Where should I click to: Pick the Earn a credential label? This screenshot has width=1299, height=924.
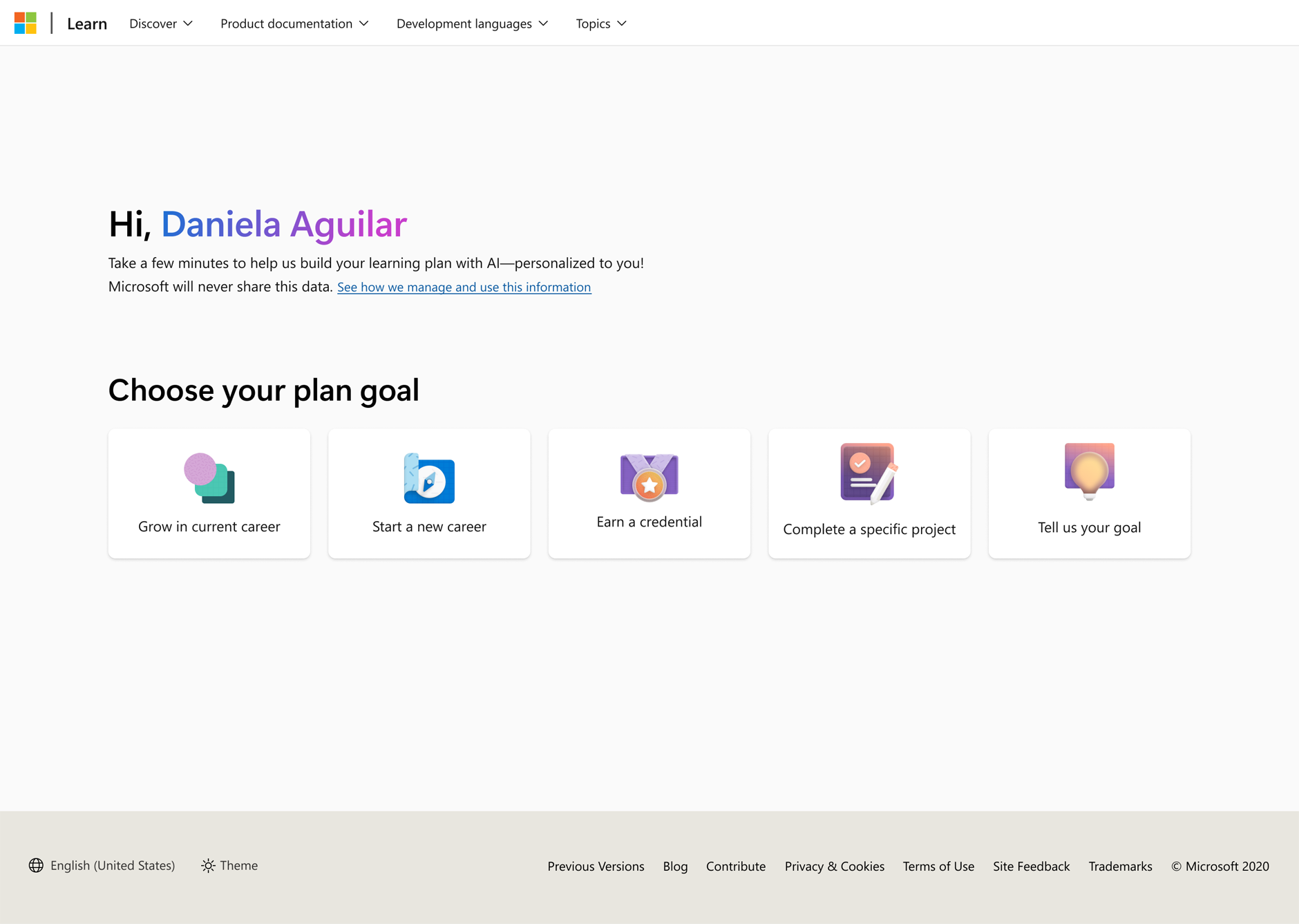tap(649, 522)
